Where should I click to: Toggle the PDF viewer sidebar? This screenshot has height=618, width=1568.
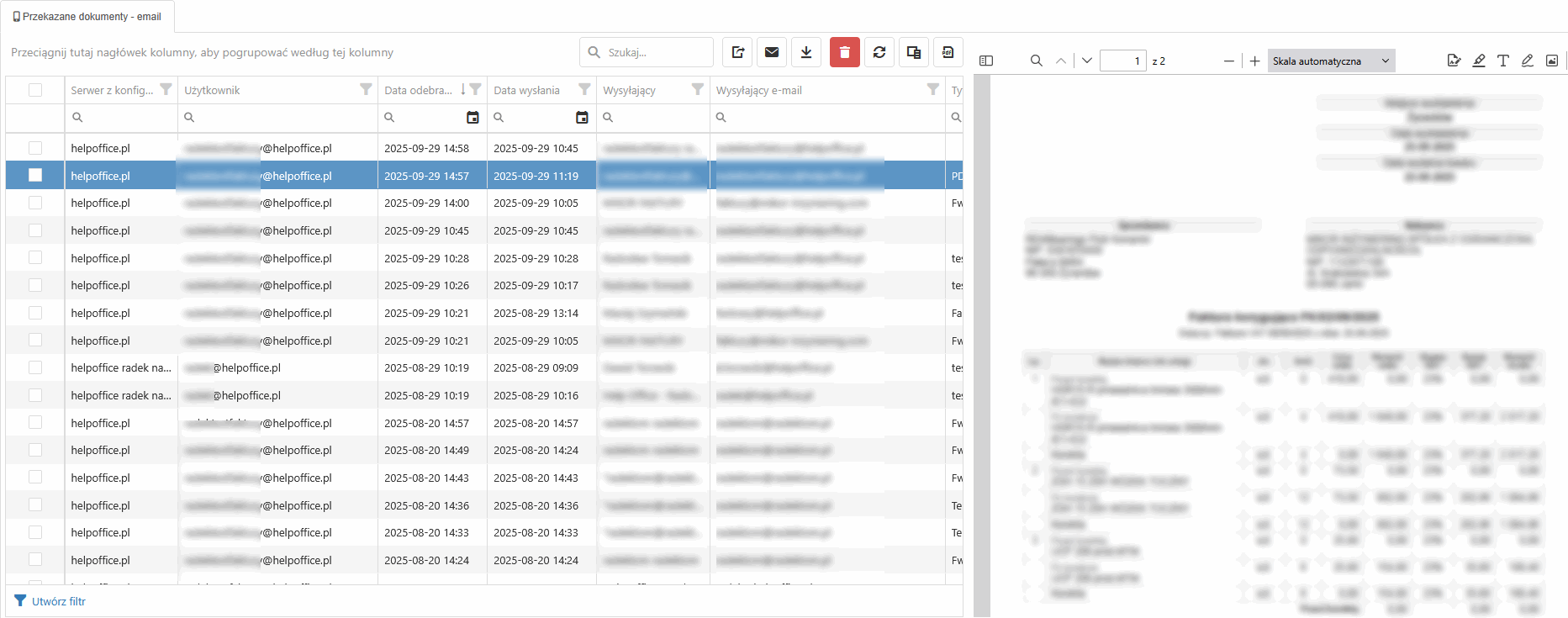(986, 61)
